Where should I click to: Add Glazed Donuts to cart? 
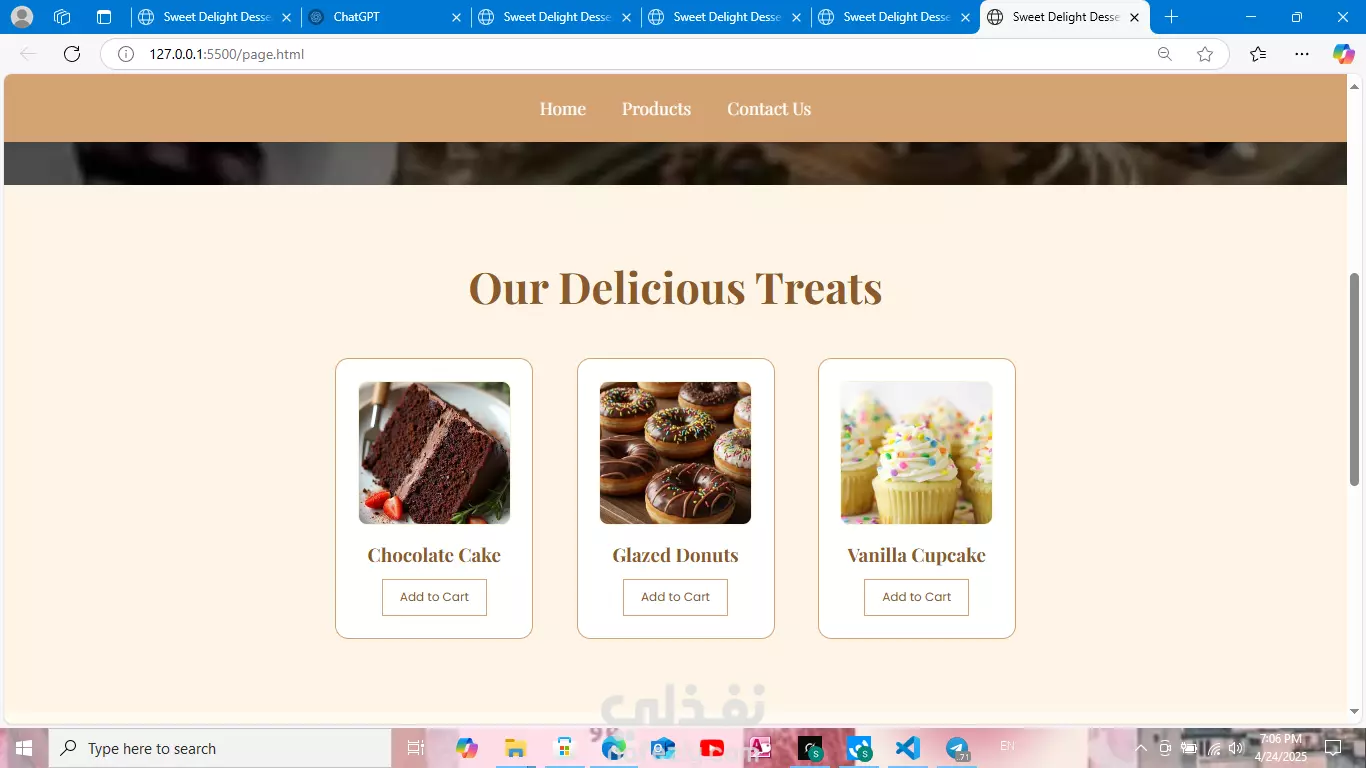[x=675, y=597]
